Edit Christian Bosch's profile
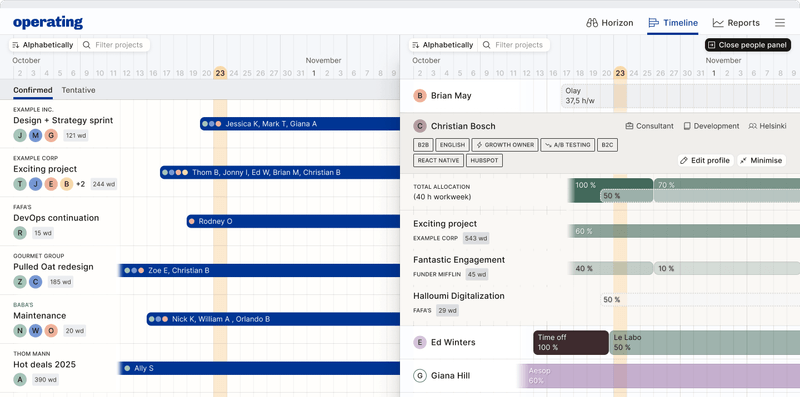Screen dimensions: 800x397 click(706, 160)
